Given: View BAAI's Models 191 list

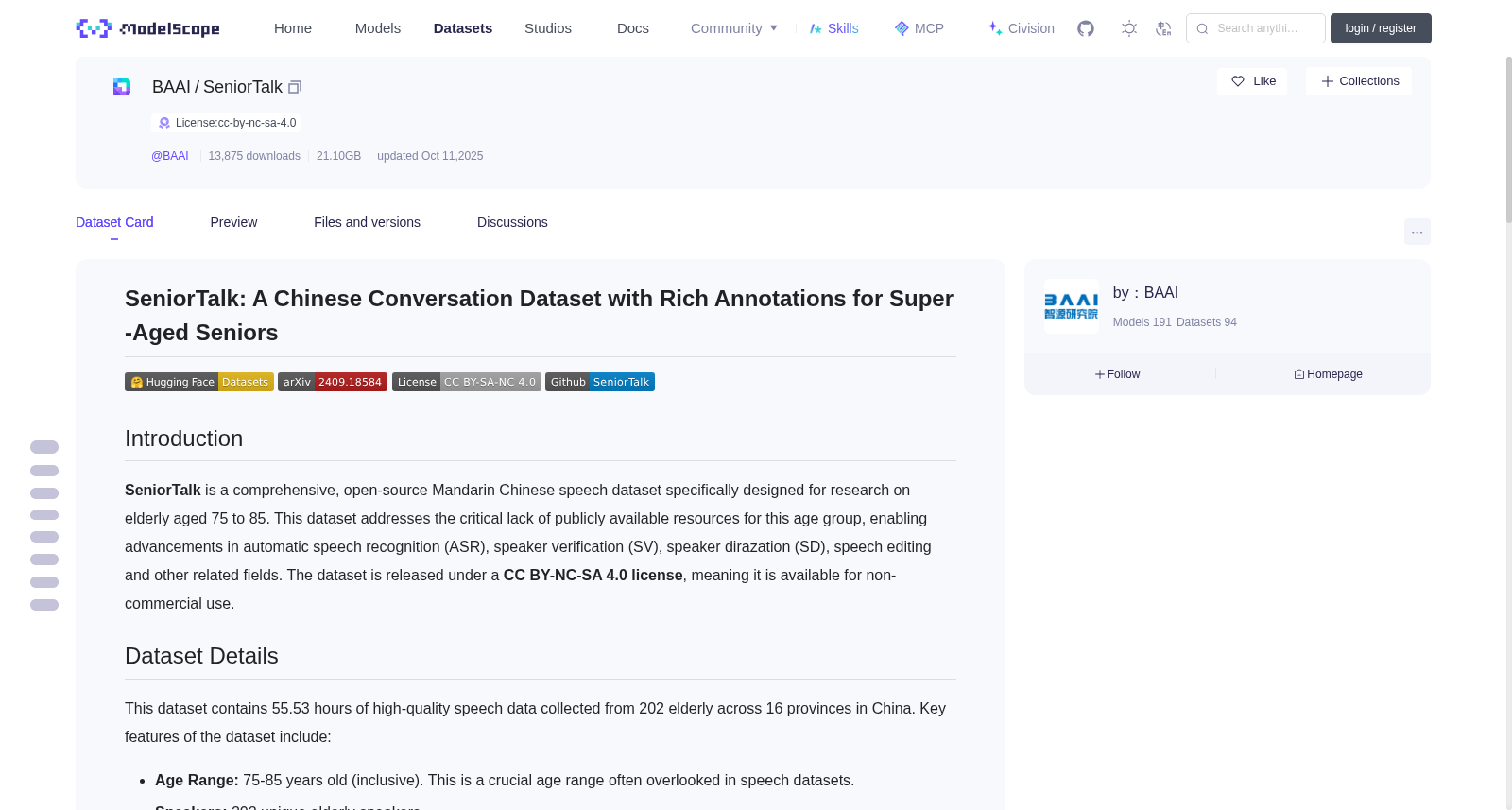Looking at the screenshot, I should 1142,322.
